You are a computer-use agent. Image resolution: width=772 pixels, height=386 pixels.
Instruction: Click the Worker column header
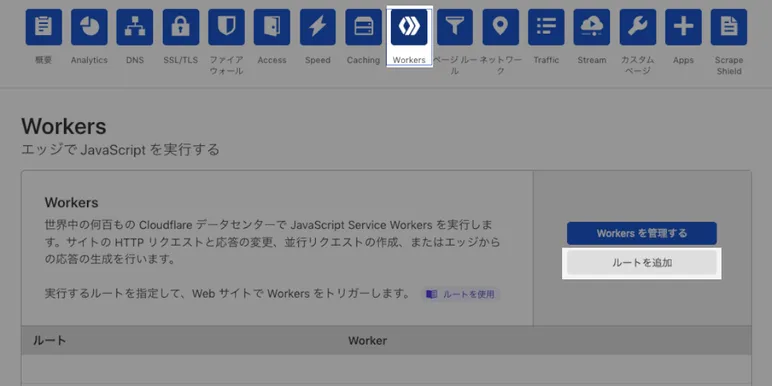367,341
